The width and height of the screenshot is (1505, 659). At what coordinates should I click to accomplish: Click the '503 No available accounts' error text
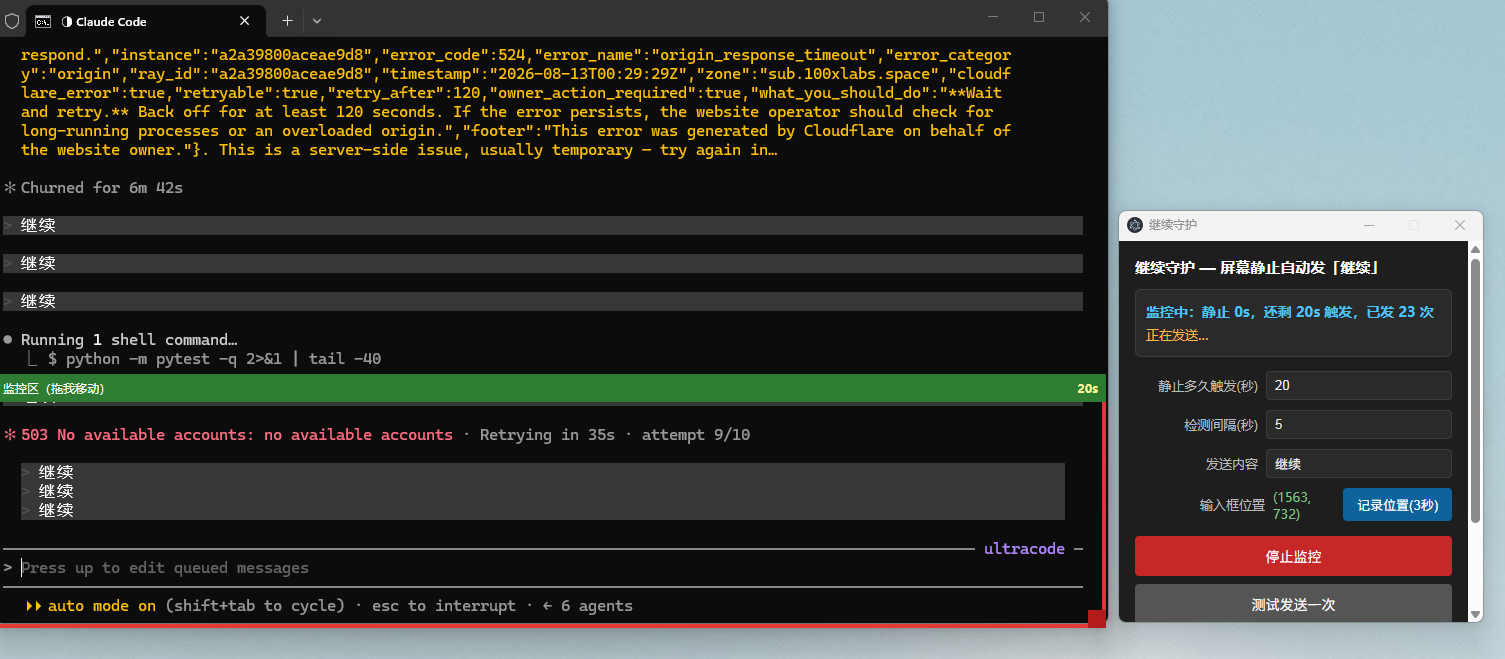pos(237,435)
